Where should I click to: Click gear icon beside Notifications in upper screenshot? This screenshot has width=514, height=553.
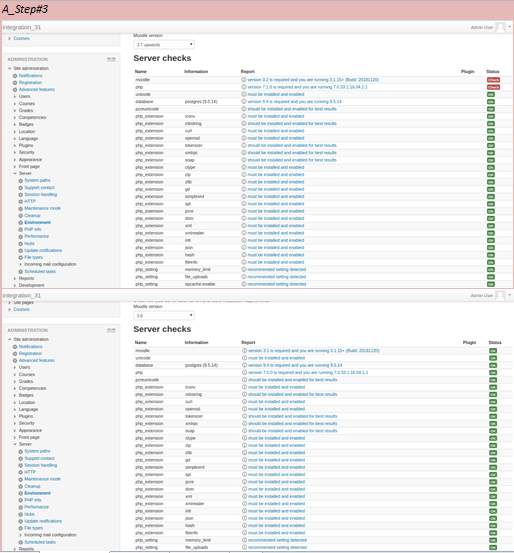[15, 76]
